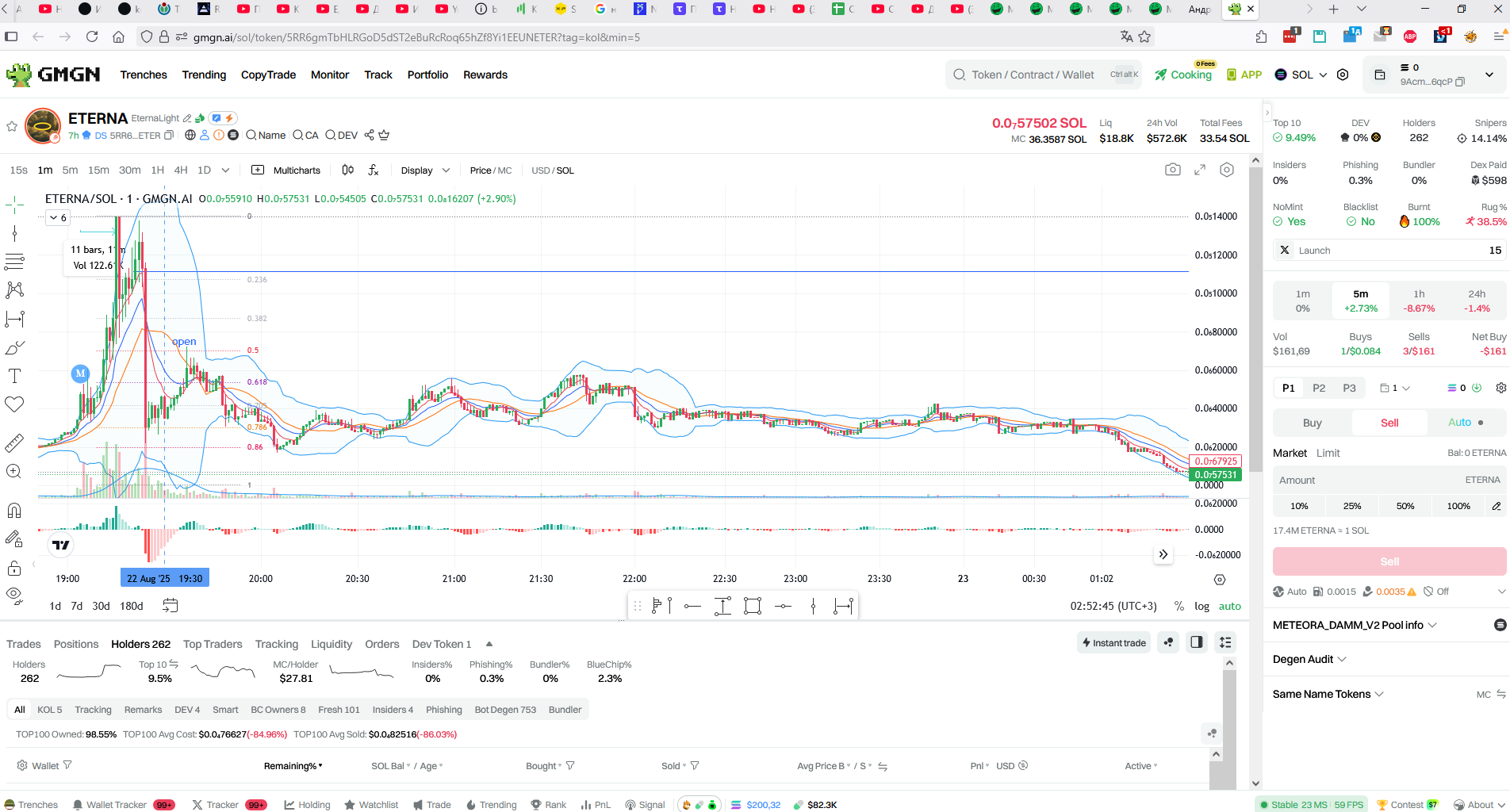This screenshot has width=1510, height=812.
Task: Filter holders by Smart tab
Action: tap(225, 710)
